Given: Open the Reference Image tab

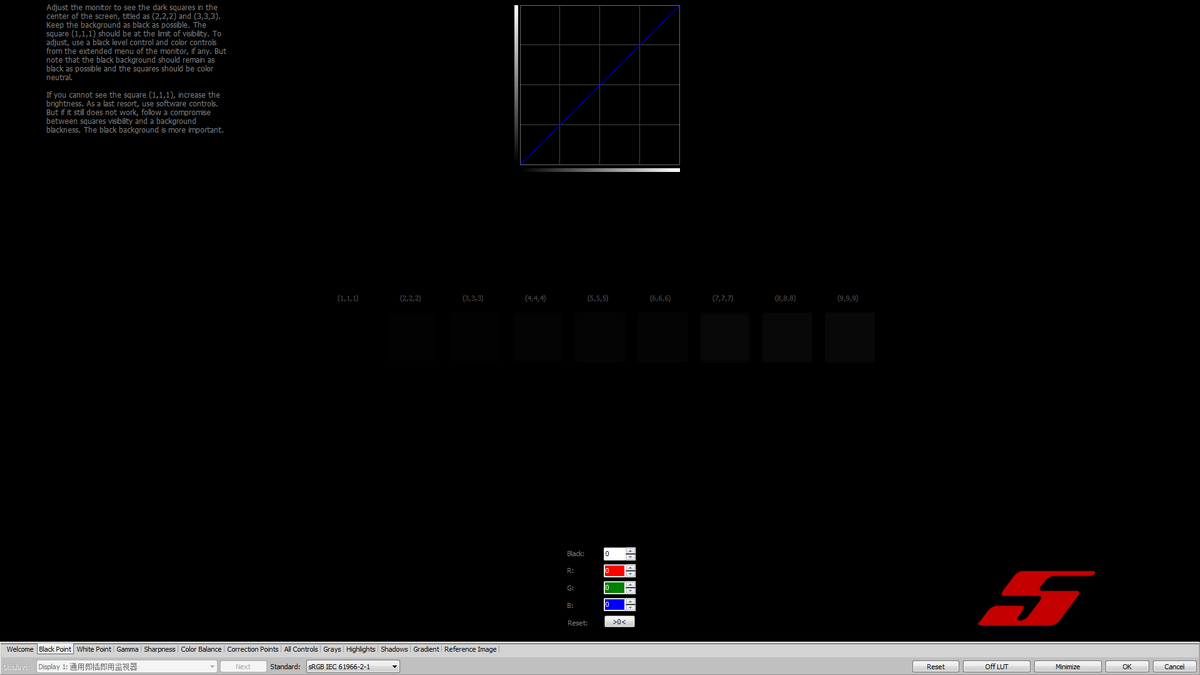Looking at the screenshot, I should click(x=470, y=649).
